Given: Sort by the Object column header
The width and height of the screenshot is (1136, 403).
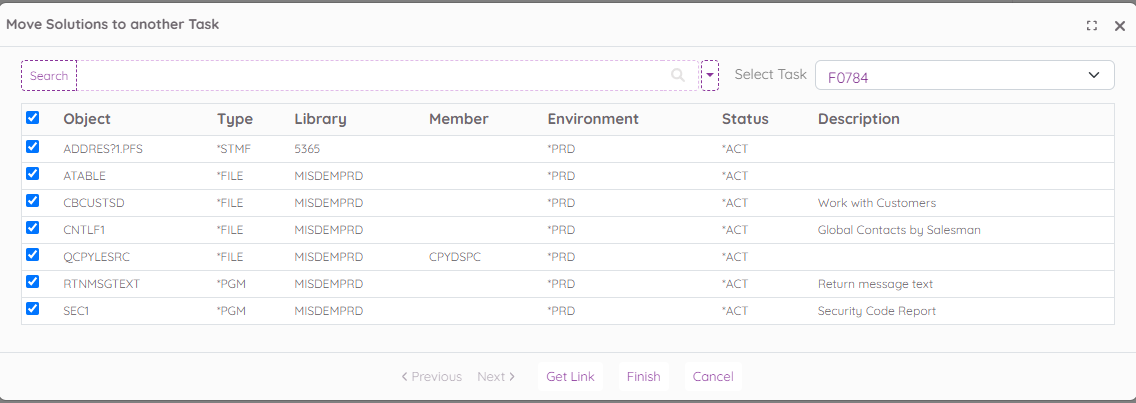Looking at the screenshot, I should (87, 119).
